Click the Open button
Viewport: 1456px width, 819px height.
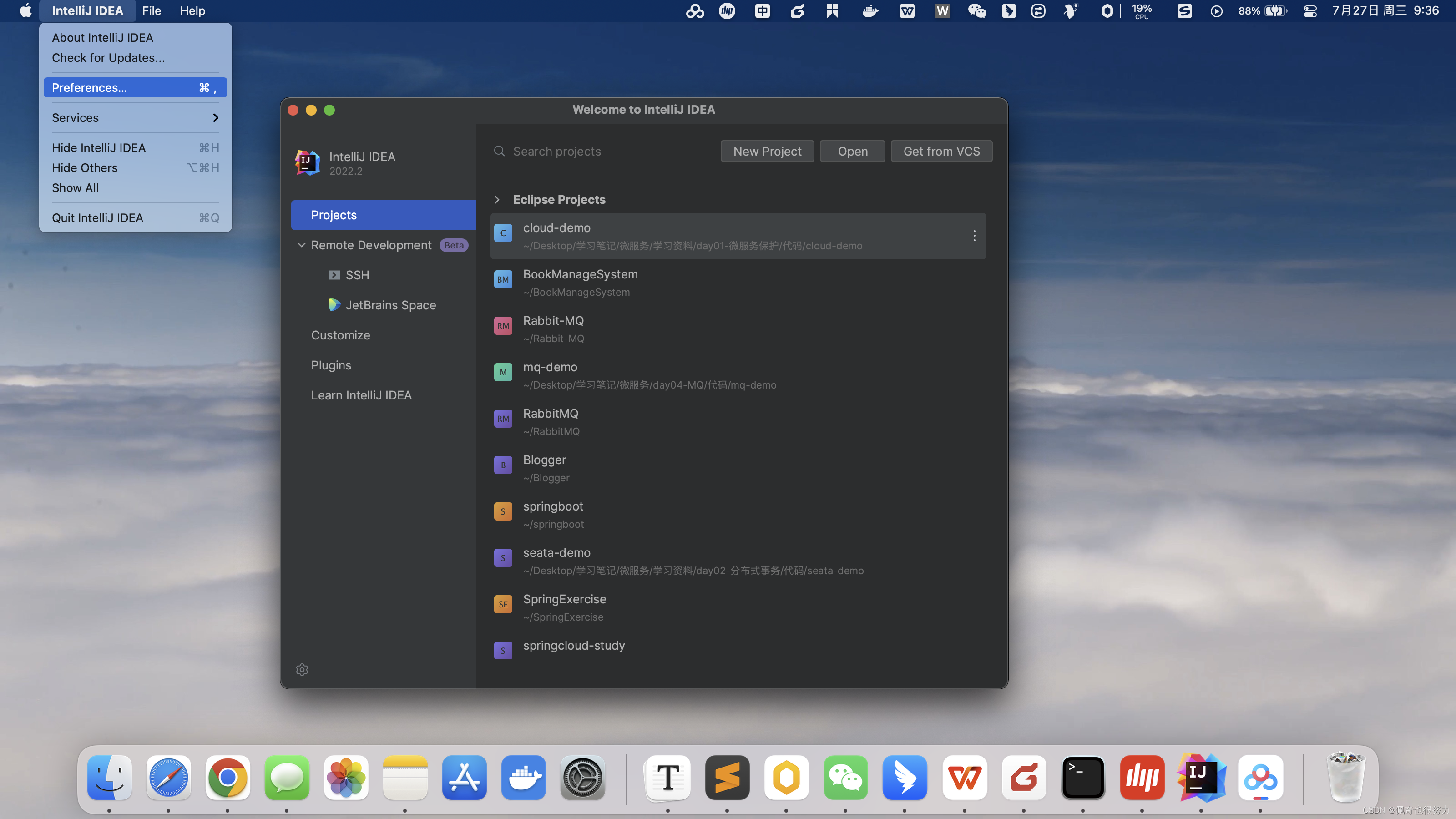(x=852, y=151)
